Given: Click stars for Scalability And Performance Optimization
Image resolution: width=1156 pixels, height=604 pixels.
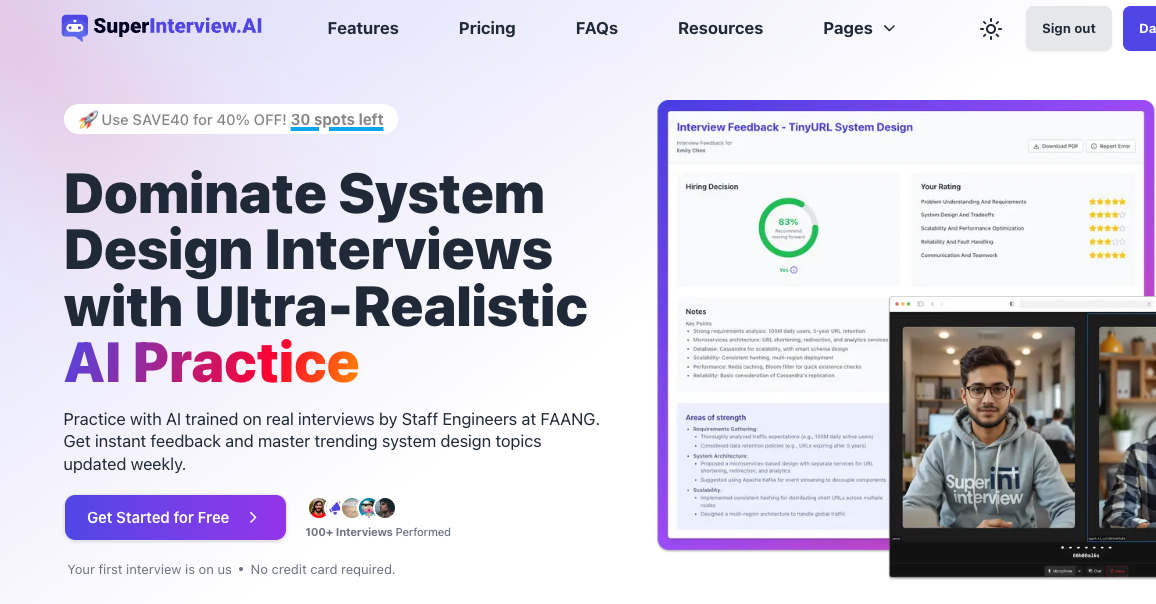Looking at the screenshot, I should (x=1107, y=228).
